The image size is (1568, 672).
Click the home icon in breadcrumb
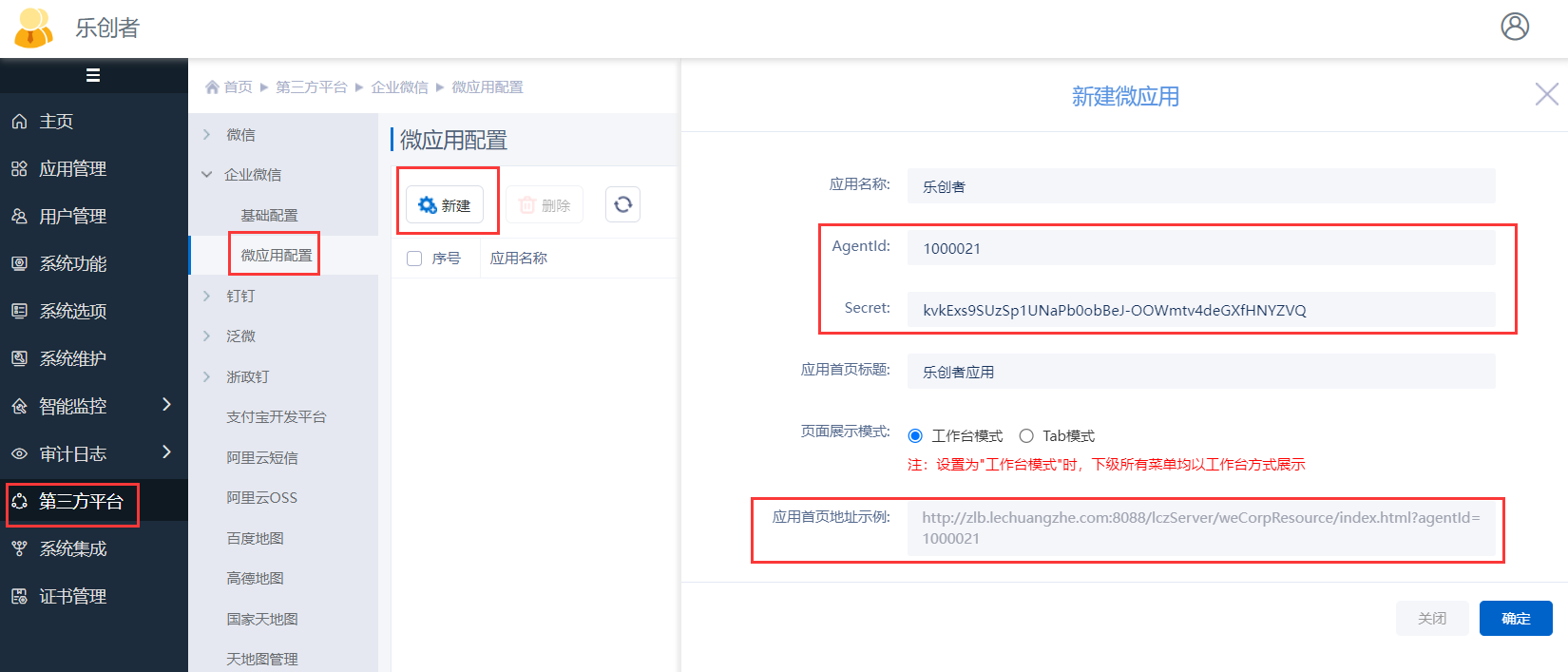(x=212, y=87)
